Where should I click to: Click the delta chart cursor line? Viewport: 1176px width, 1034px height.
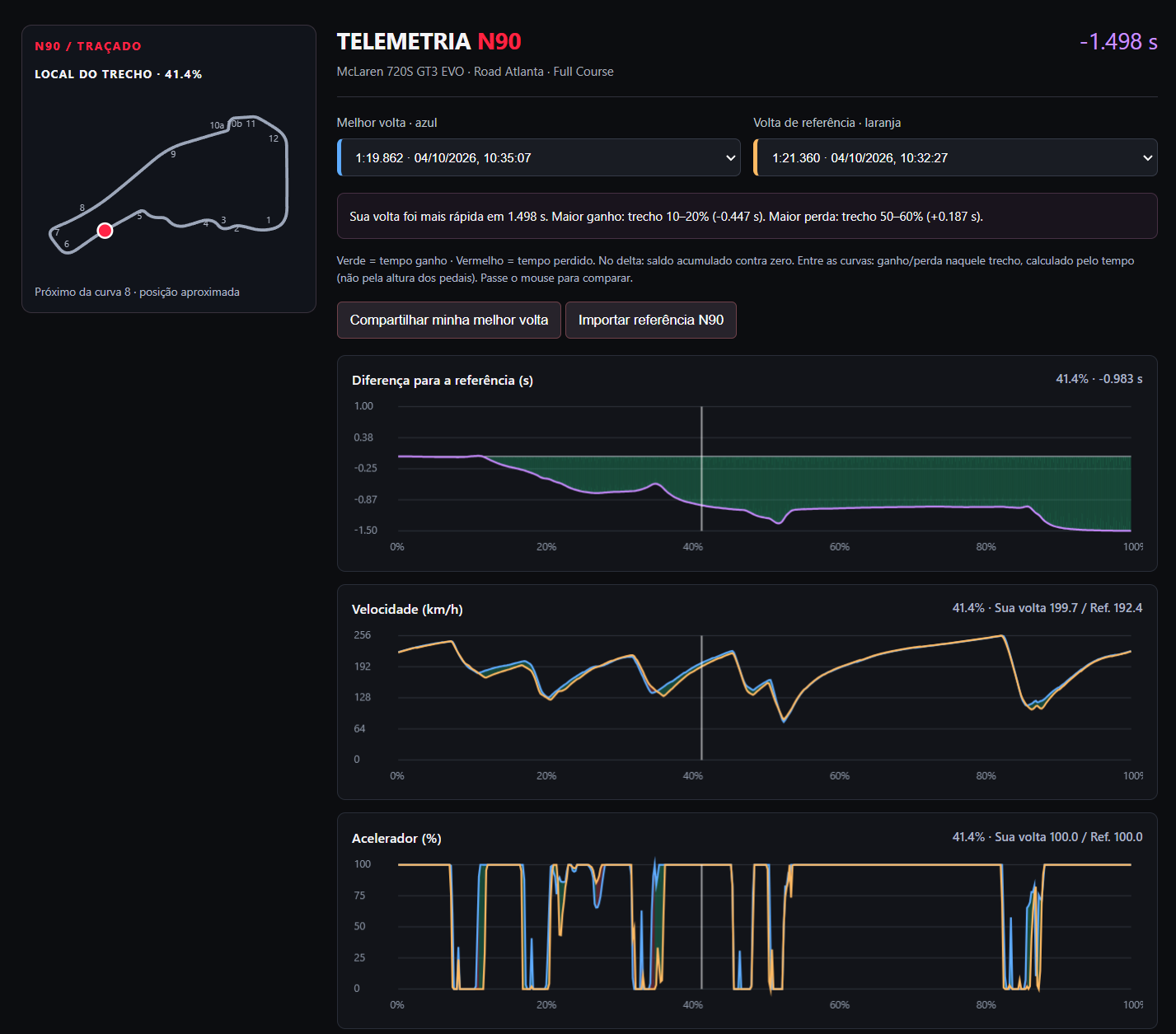pos(701,469)
